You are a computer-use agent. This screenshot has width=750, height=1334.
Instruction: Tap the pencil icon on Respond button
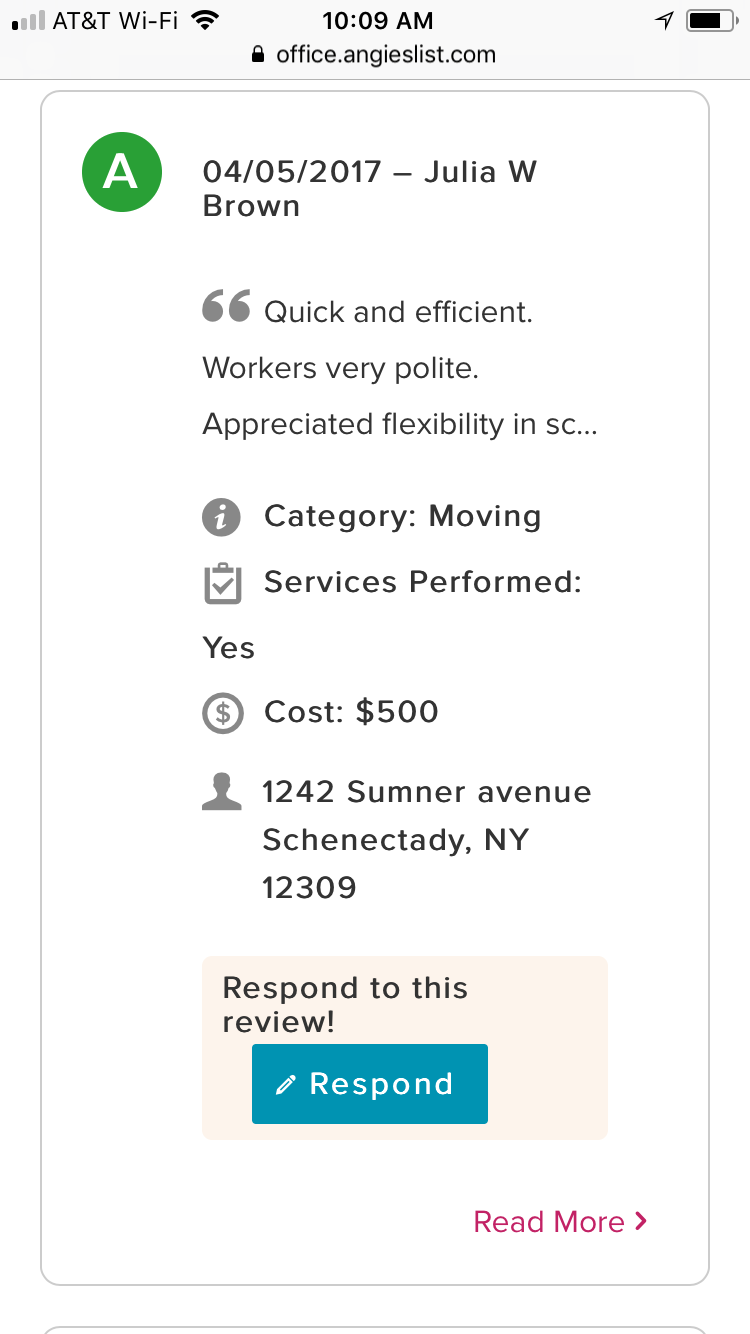tap(286, 1085)
